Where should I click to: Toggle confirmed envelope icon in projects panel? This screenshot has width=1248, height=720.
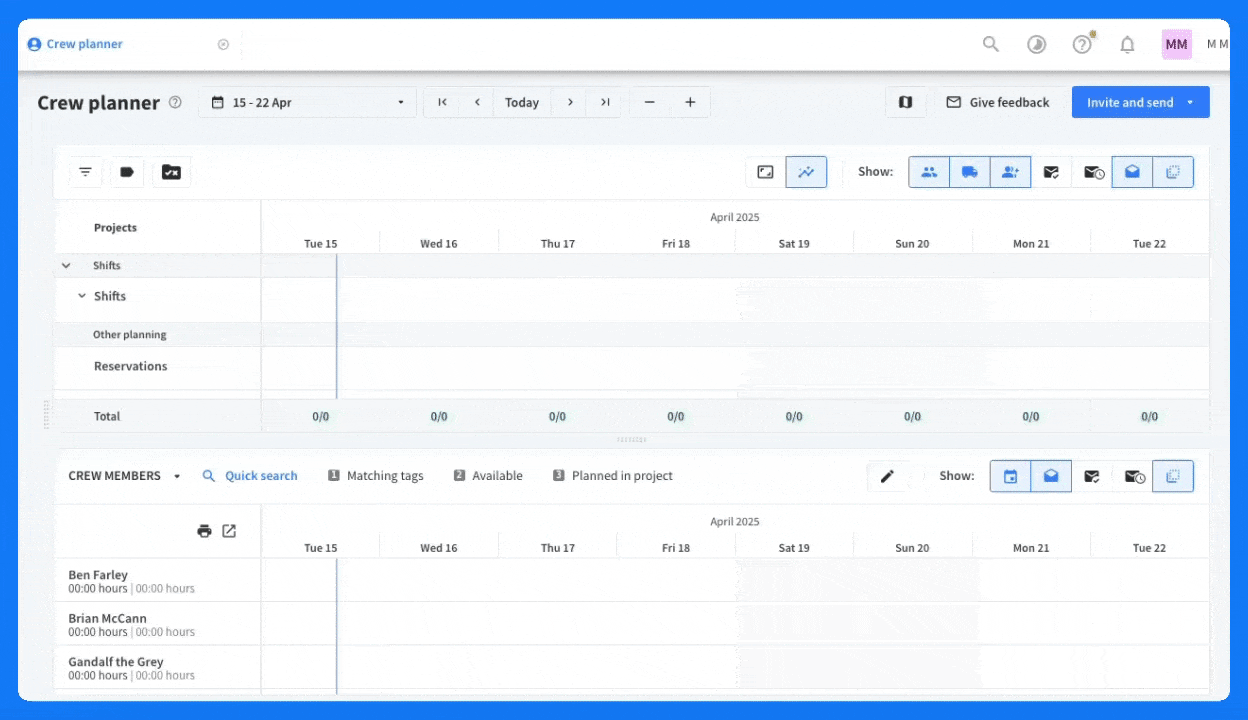tap(1051, 172)
